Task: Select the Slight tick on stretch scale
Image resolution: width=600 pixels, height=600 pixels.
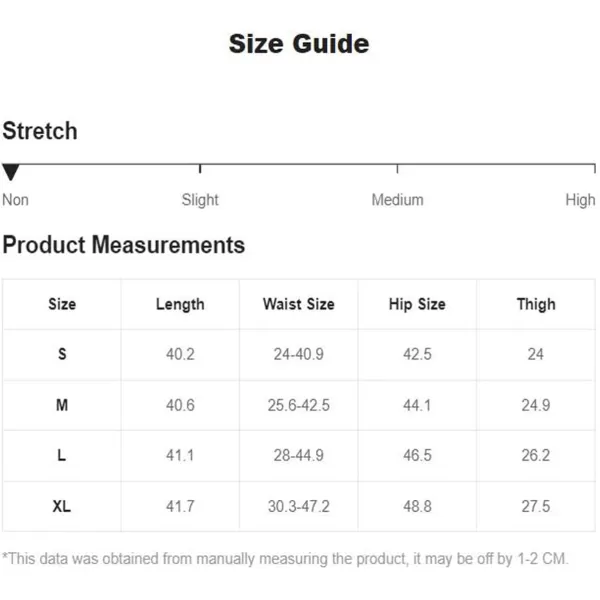Action: 200,169
